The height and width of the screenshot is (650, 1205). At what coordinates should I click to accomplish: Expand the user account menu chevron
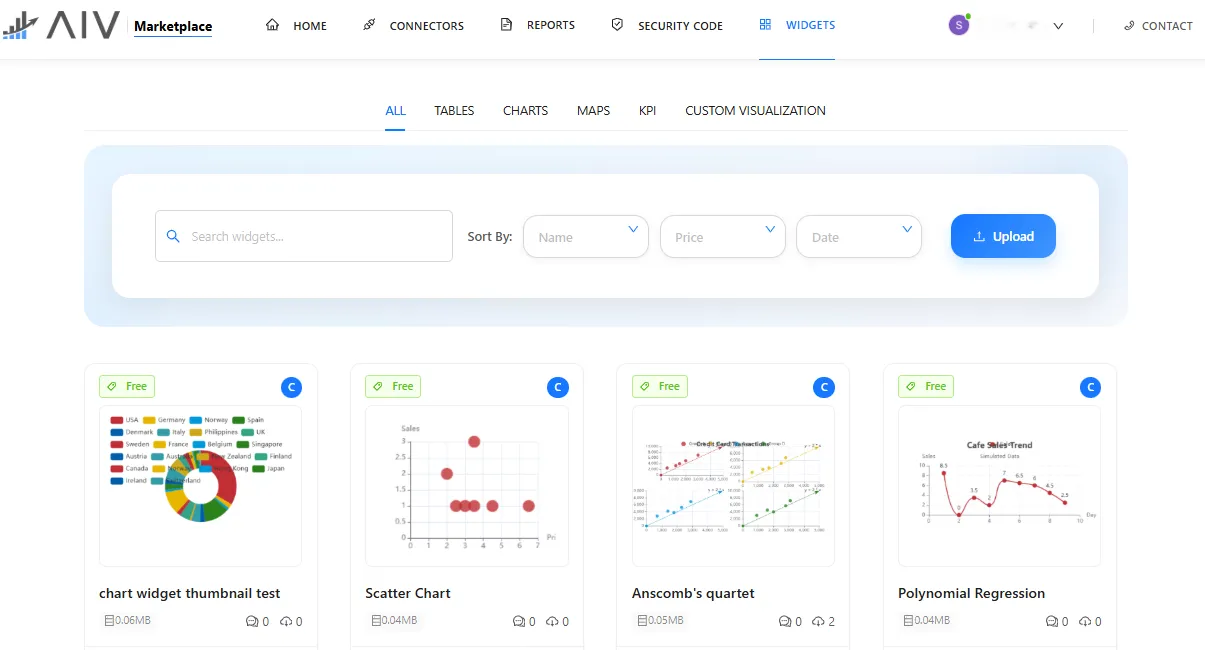click(x=1058, y=26)
